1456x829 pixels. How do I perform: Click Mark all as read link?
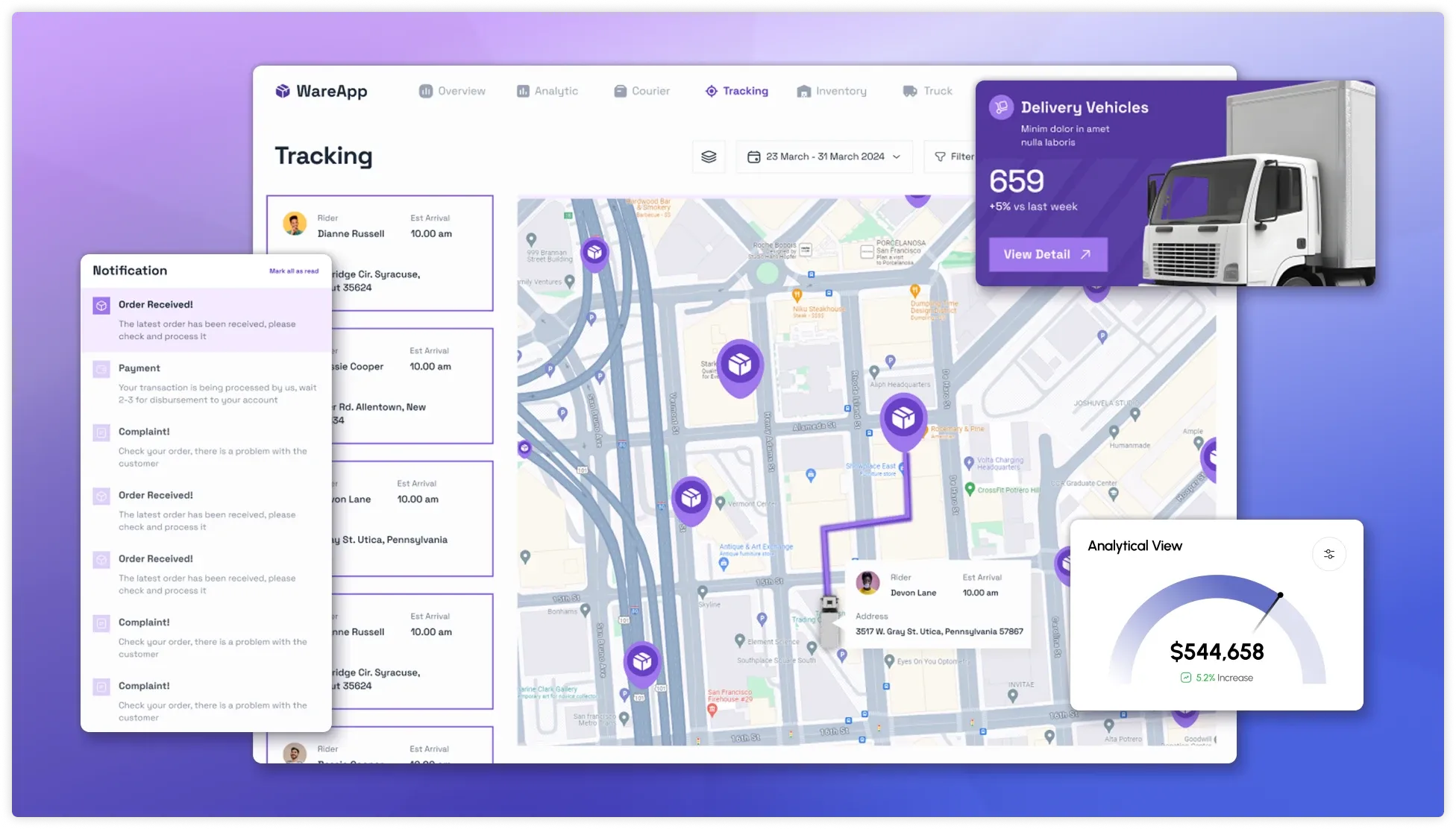tap(294, 271)
